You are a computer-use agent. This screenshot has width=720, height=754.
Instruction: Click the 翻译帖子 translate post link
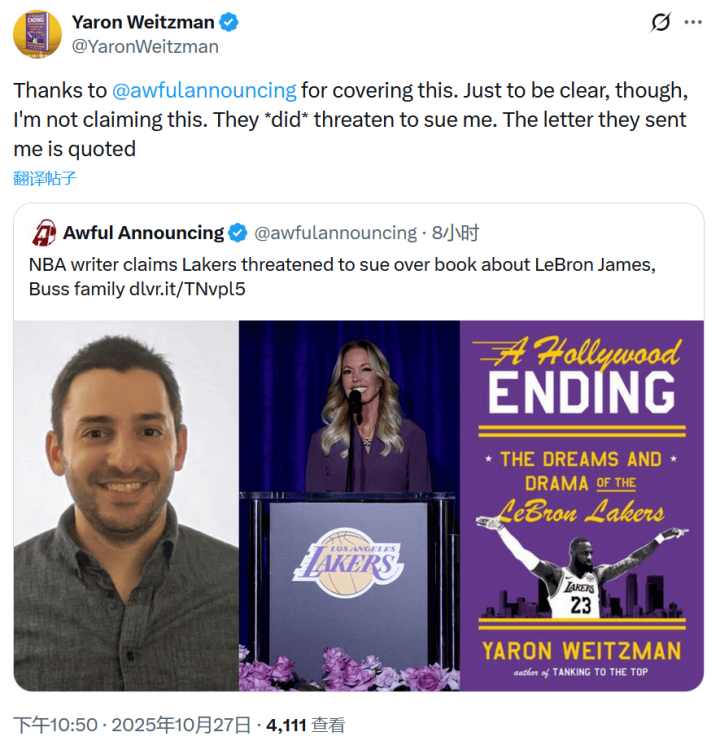coord(45,178)
